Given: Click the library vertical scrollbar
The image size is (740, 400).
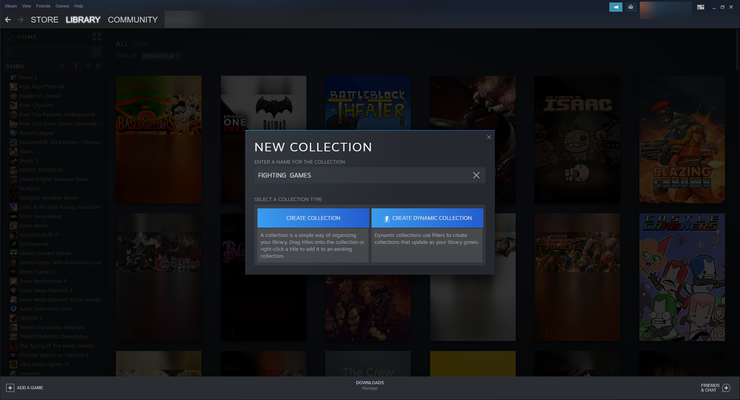Looking at the screenshot, I should 737,52.
